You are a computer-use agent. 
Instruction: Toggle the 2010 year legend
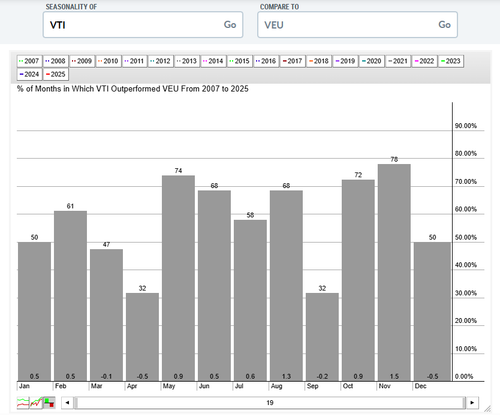click(108, 61)
